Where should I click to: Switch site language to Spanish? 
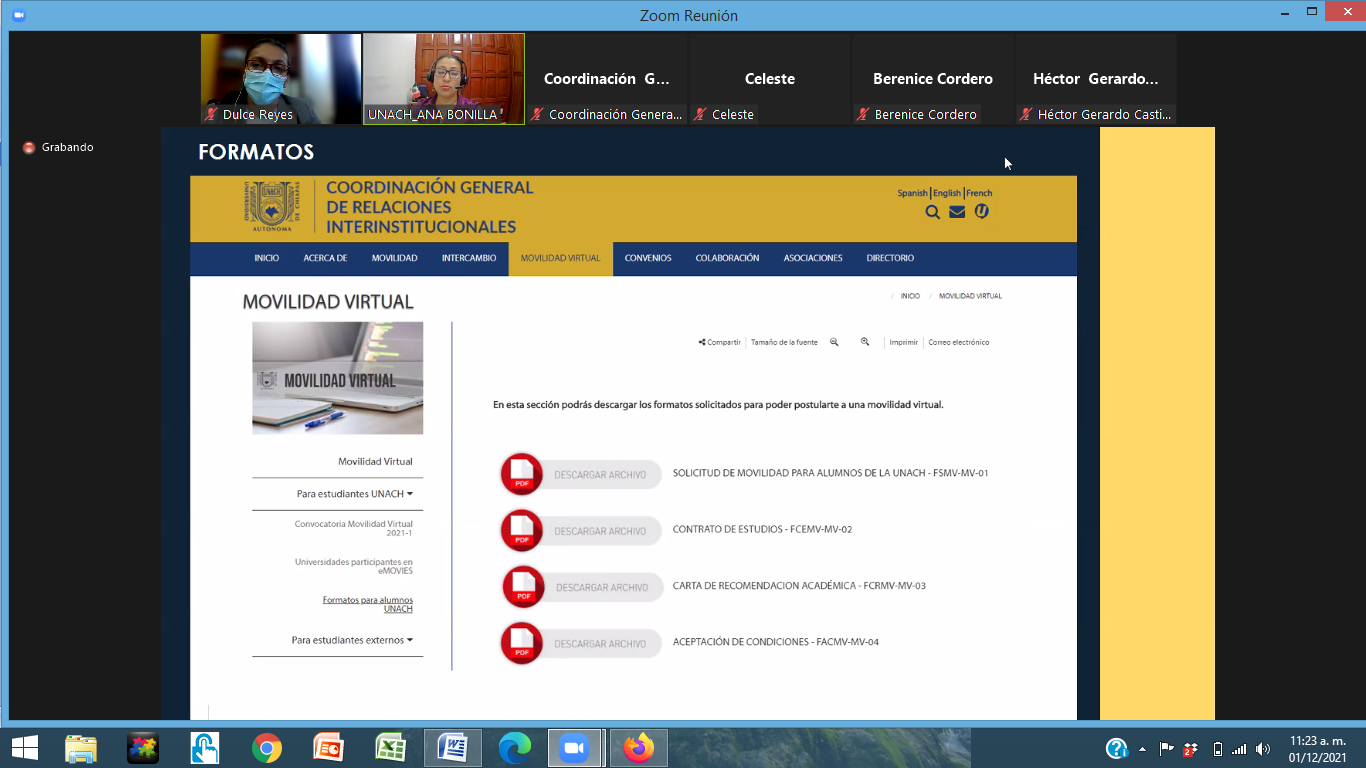pyautogui.click(x=912, y=193)
